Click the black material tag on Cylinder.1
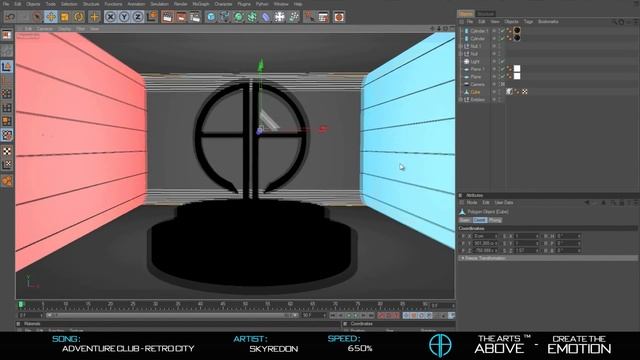640x360 pixels. [517, 31]
